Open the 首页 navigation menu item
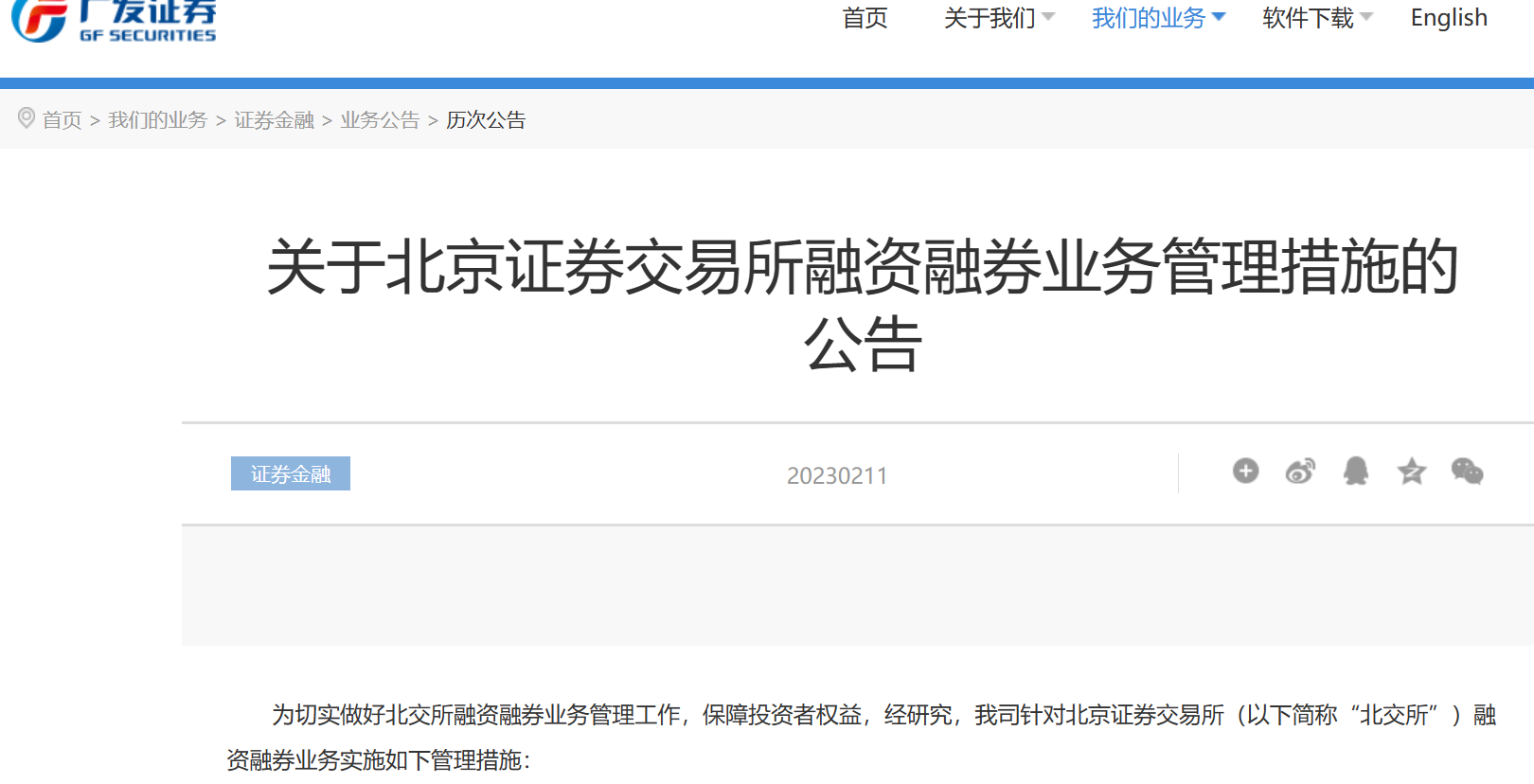1534x784 pixels. (865, 18)
